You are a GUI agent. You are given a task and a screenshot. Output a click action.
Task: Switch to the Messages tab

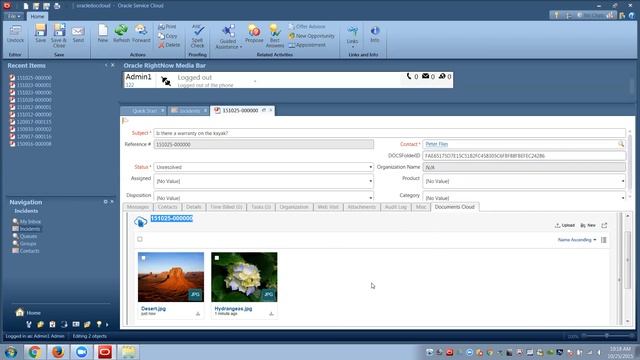[138, 207]
